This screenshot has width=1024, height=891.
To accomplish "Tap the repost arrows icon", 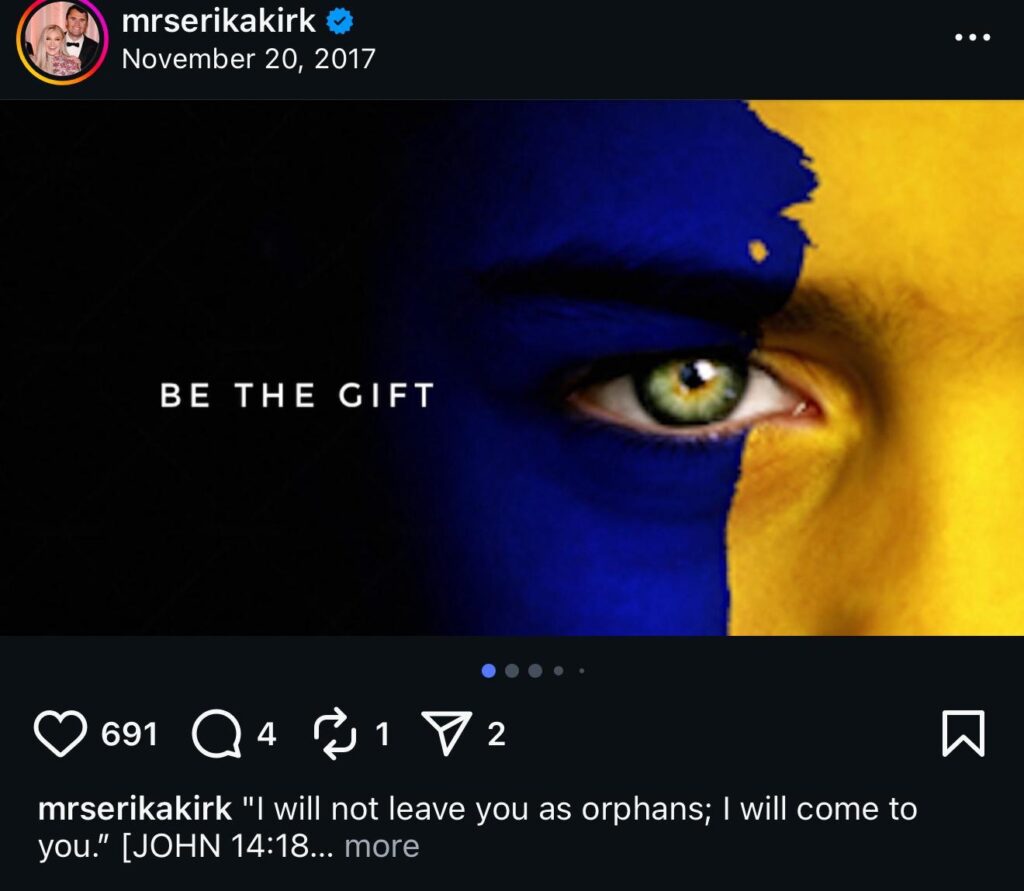I will pyautogui.click(x=335, y=734).
